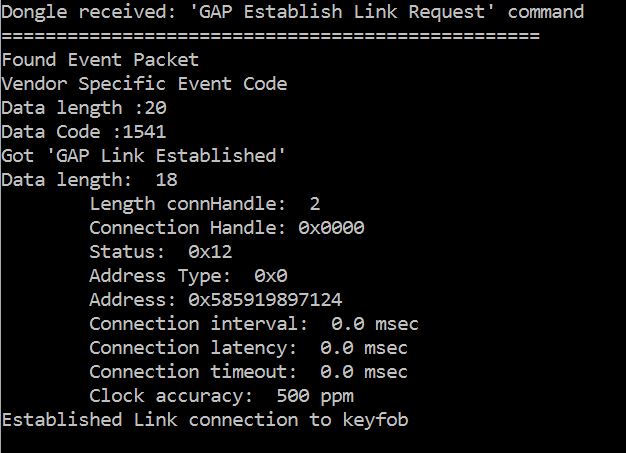The width and height of the screenshot is (626, 453).
Task: Select the 'Vendor Specific Event Code' line
Action: pos(144,84)
